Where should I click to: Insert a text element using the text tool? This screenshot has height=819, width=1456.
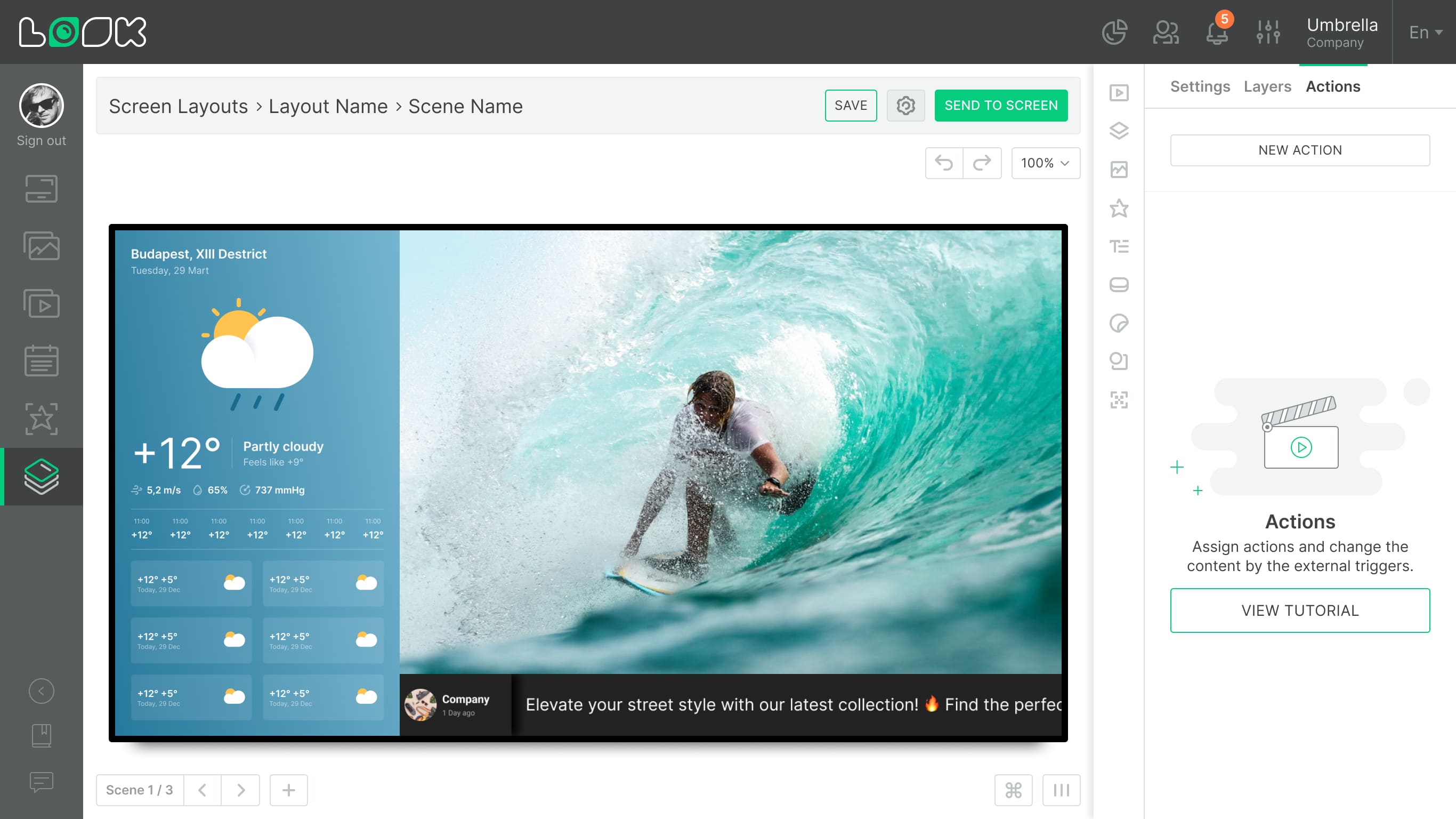tap(1119, 246)
